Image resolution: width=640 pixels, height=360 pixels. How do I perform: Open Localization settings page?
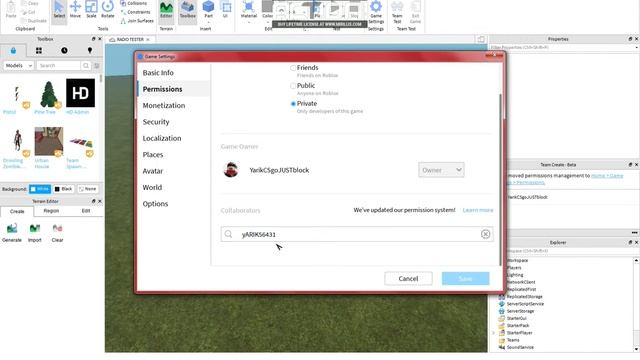(162, 138)
